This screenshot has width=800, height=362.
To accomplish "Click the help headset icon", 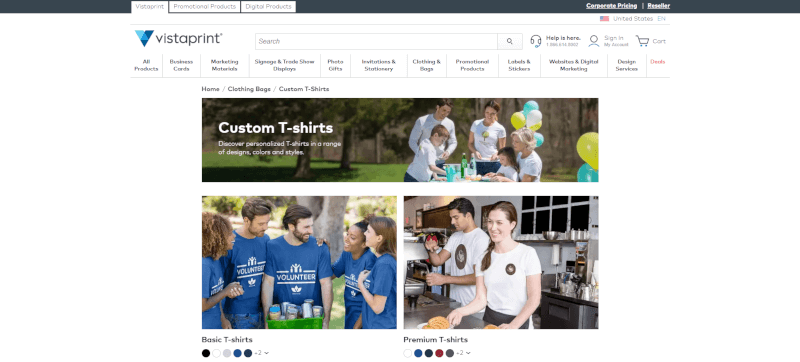I will pyautogui.click(x=536, y=41).
